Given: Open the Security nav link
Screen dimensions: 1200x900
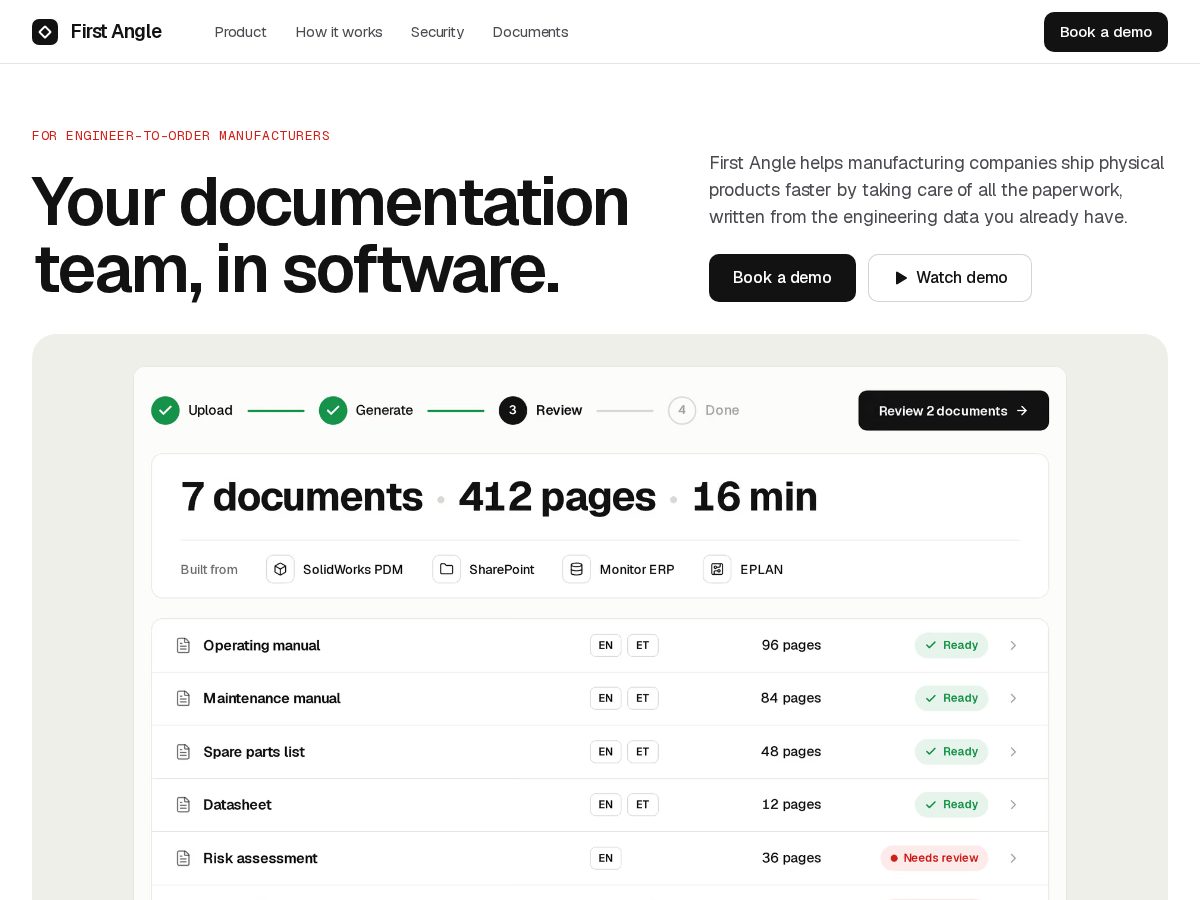Looking at the screenshot, I should 437,32.
